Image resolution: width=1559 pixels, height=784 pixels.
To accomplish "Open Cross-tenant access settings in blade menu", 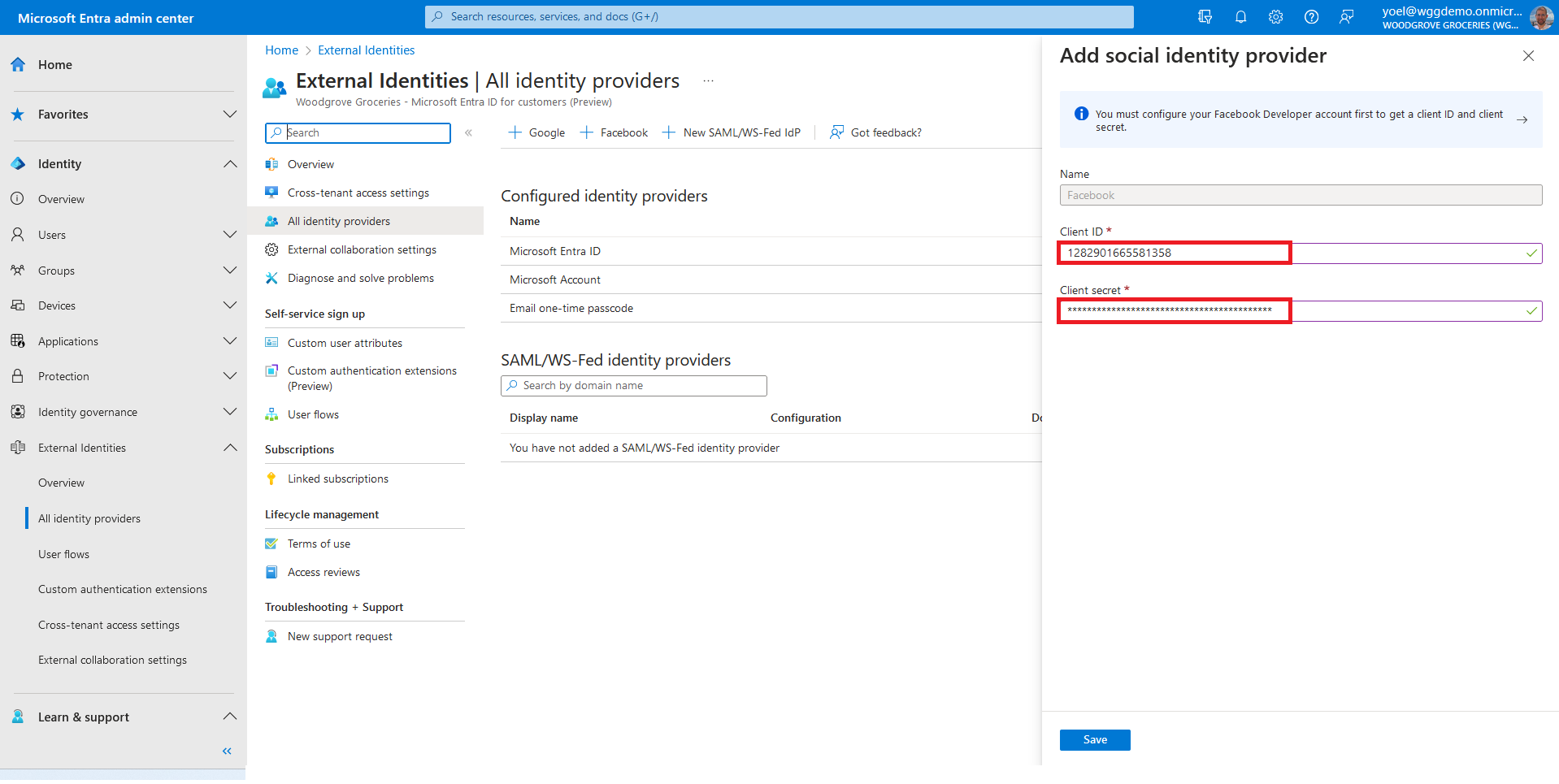I will tap(358, 193).
